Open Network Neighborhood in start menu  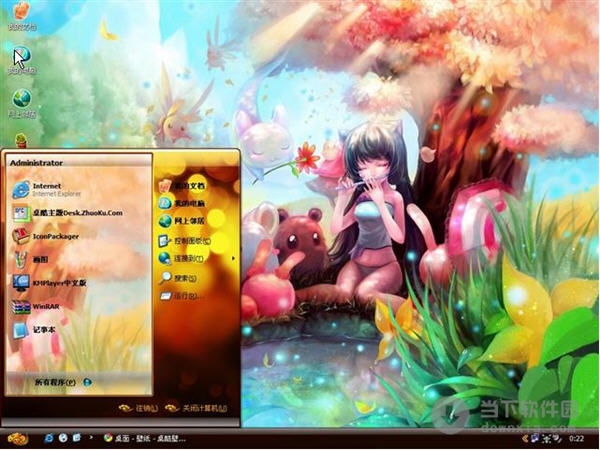click(x=182, y=221)
